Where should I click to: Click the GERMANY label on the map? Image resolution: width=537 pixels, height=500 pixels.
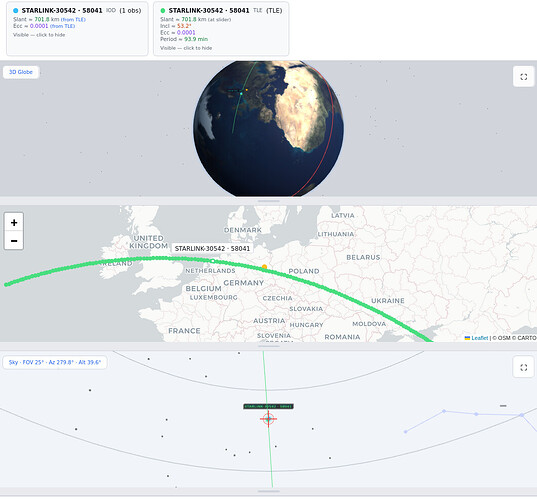click(x=244, y=283)
